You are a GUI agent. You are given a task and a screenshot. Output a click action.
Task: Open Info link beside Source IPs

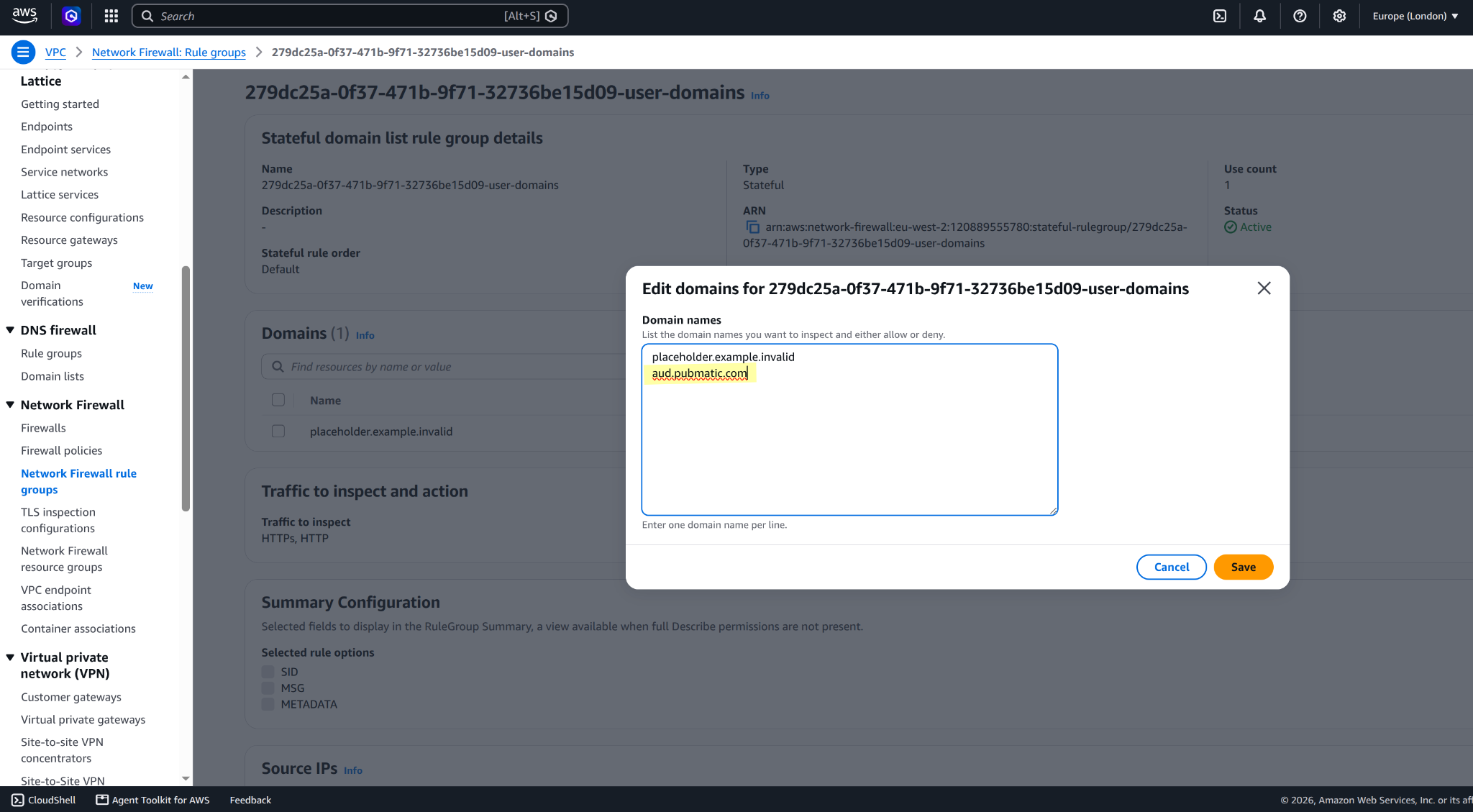click(x=353, y=770)
